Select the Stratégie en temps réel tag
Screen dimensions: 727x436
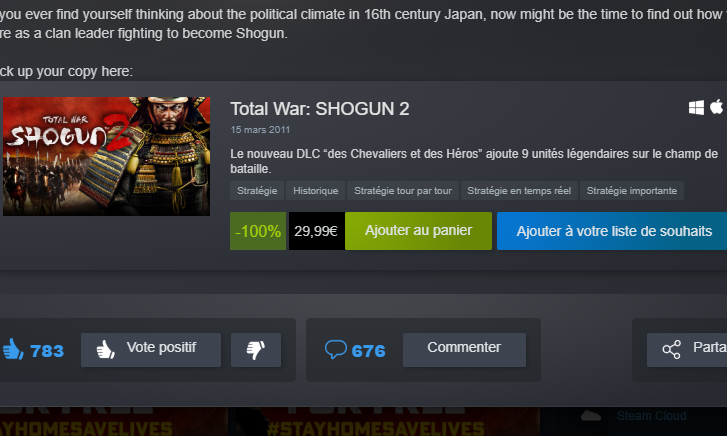pos(519,191)
